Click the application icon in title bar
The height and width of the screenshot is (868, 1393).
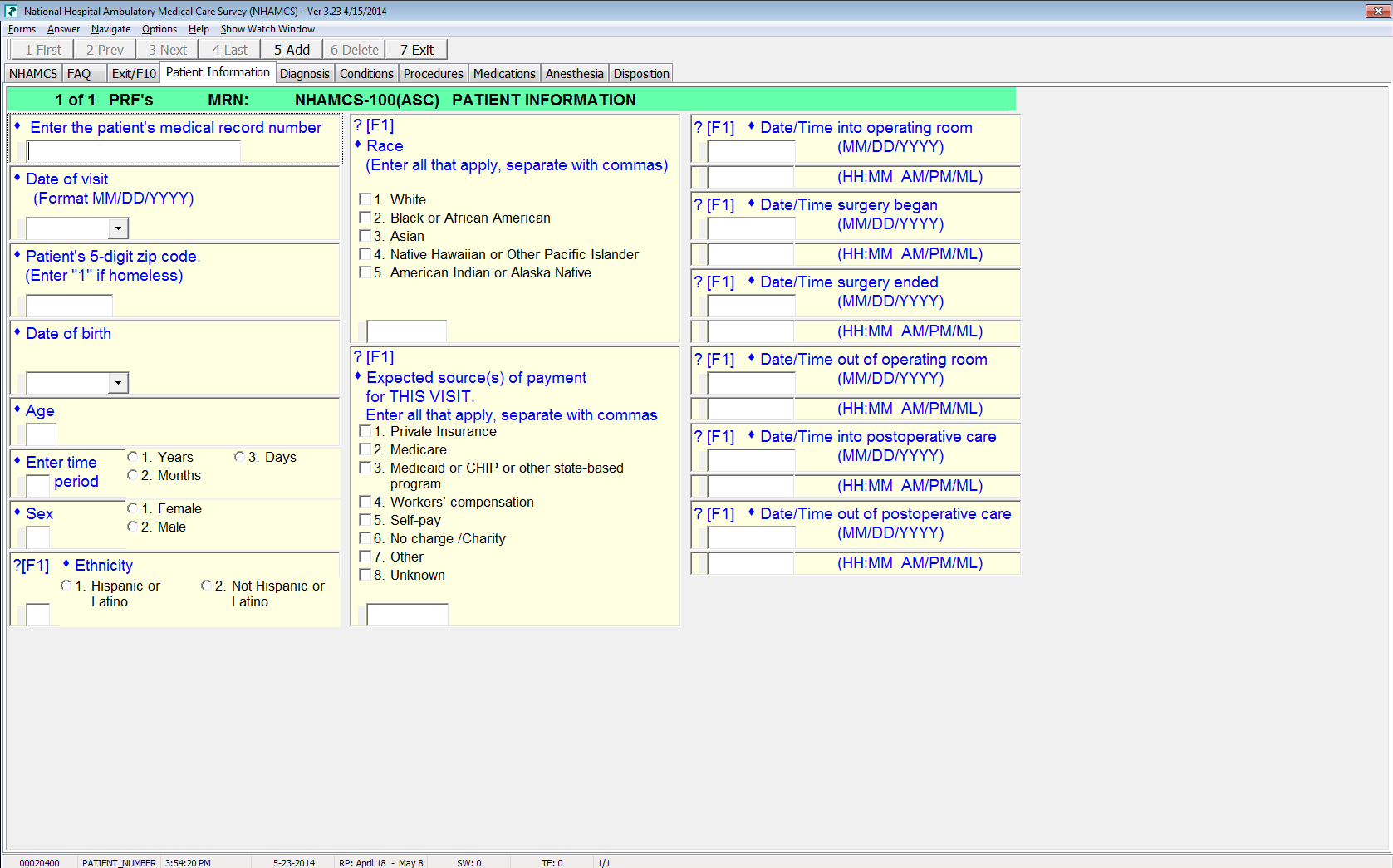tap(11, 11)
